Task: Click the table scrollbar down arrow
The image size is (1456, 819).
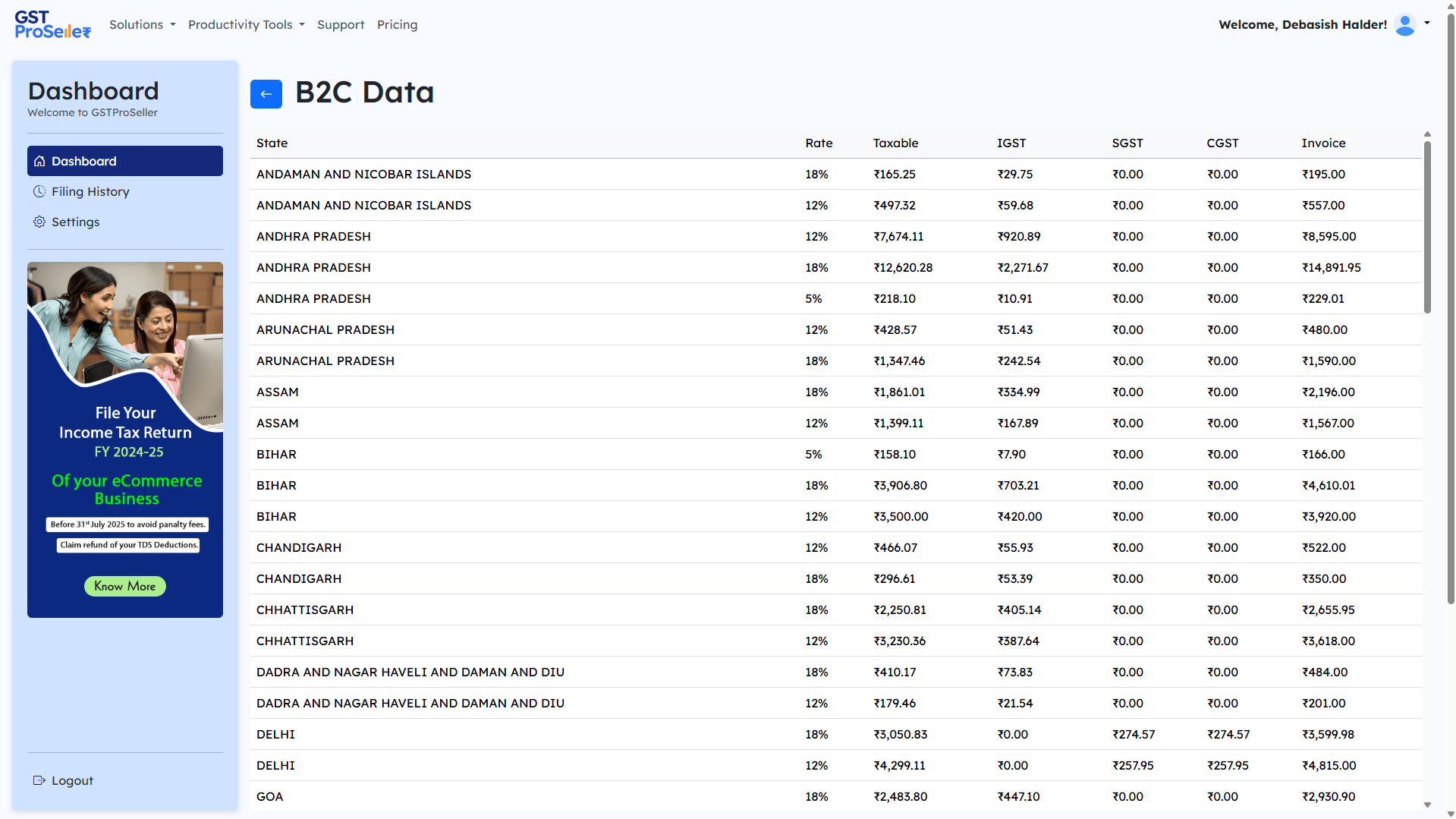Action: [x=1427, y=805]
